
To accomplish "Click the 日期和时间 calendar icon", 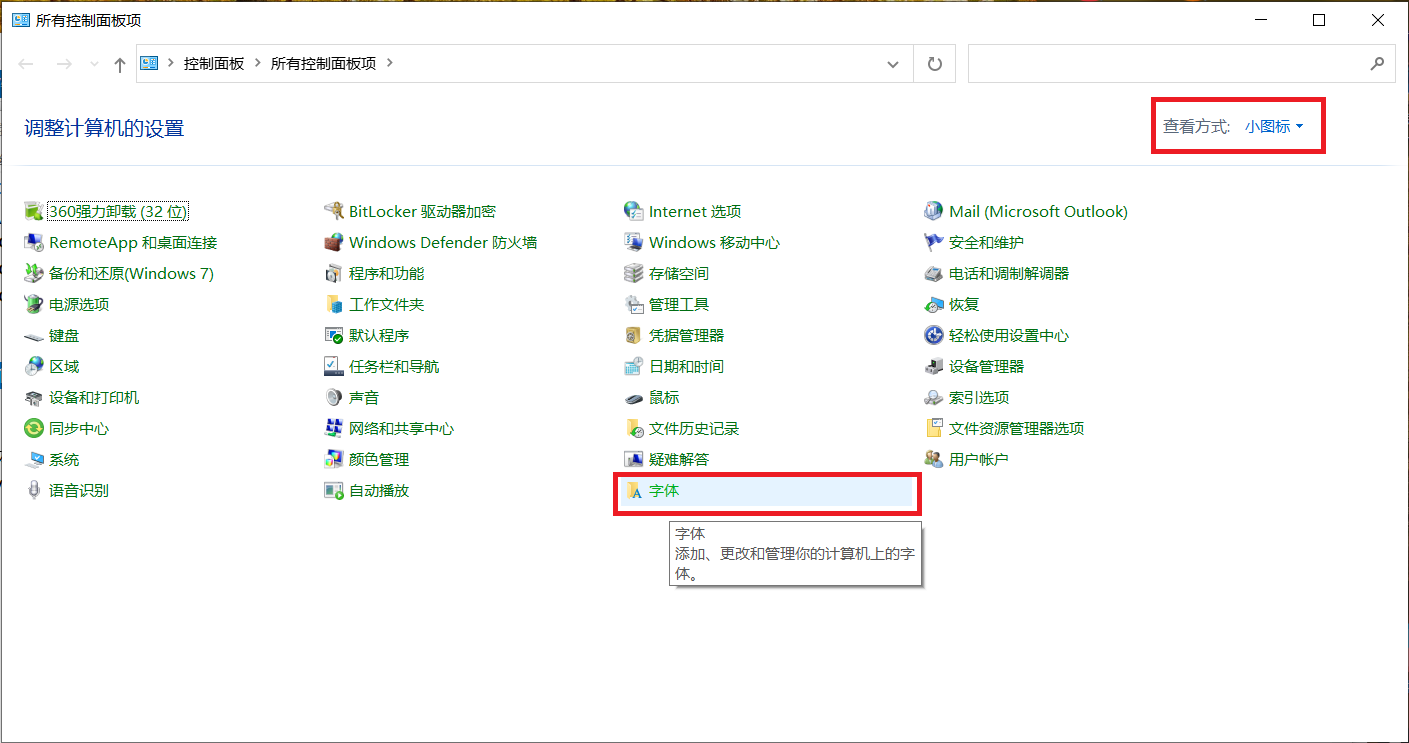I will coord(633,366).
